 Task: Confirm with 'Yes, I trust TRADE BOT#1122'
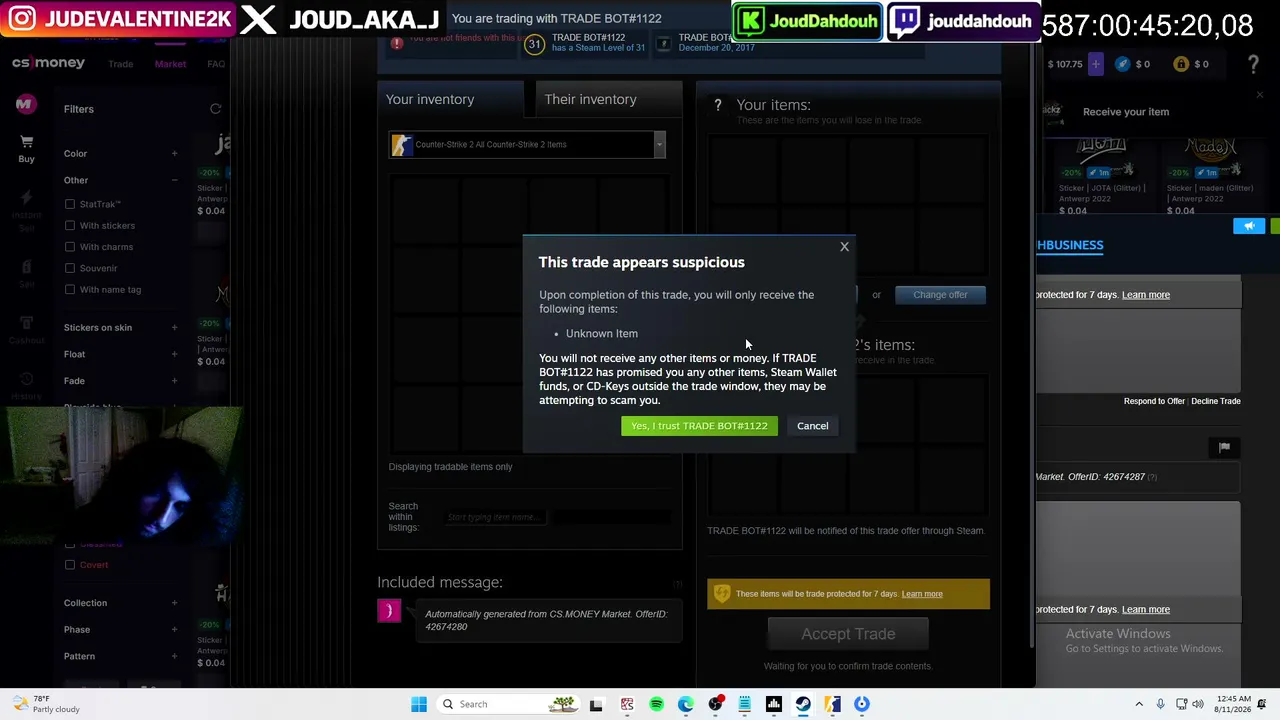pyautogui.click(x=699, y=426)
